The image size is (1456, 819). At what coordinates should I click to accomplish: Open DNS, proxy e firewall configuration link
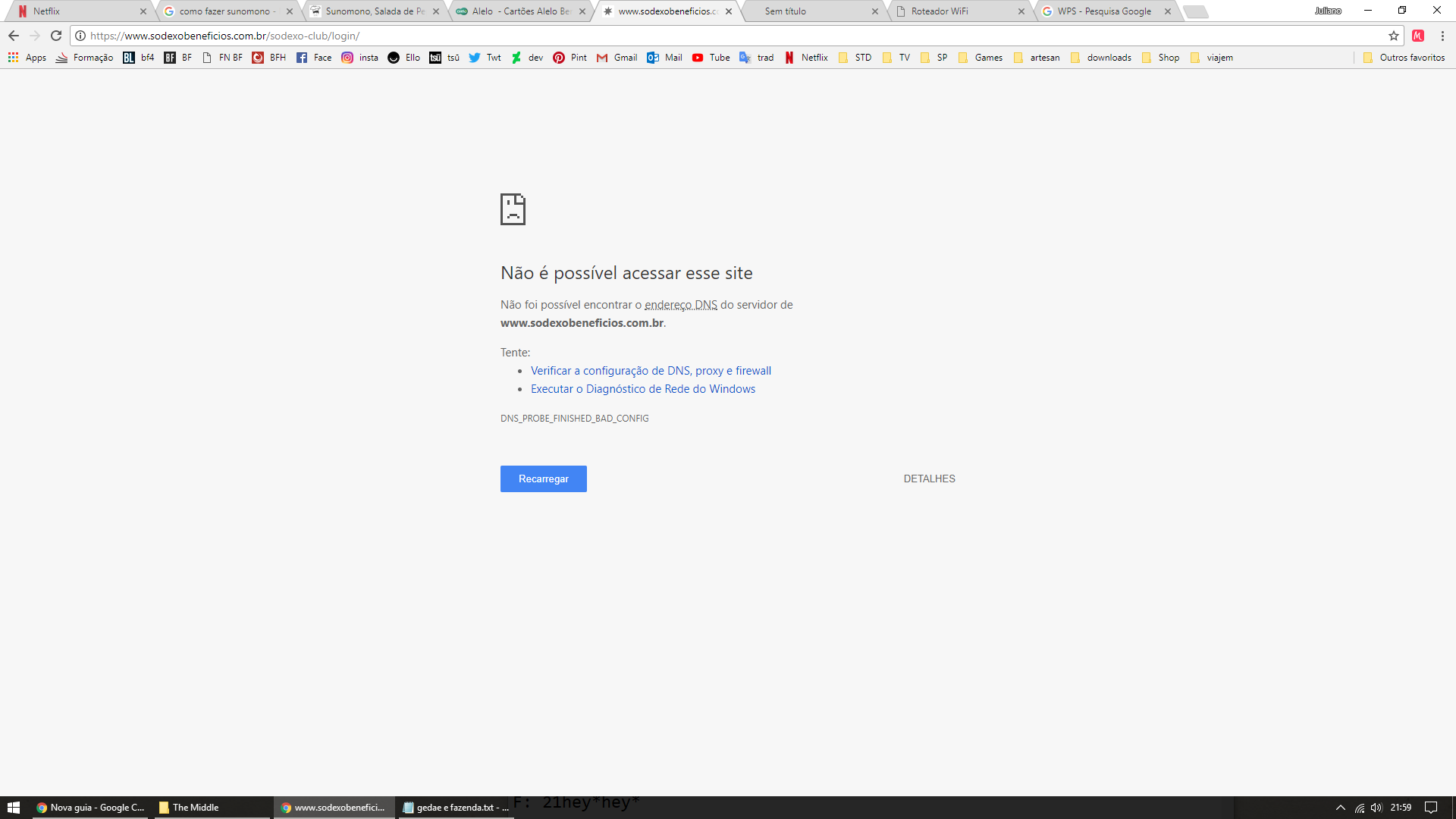click(x=651, y=371)
